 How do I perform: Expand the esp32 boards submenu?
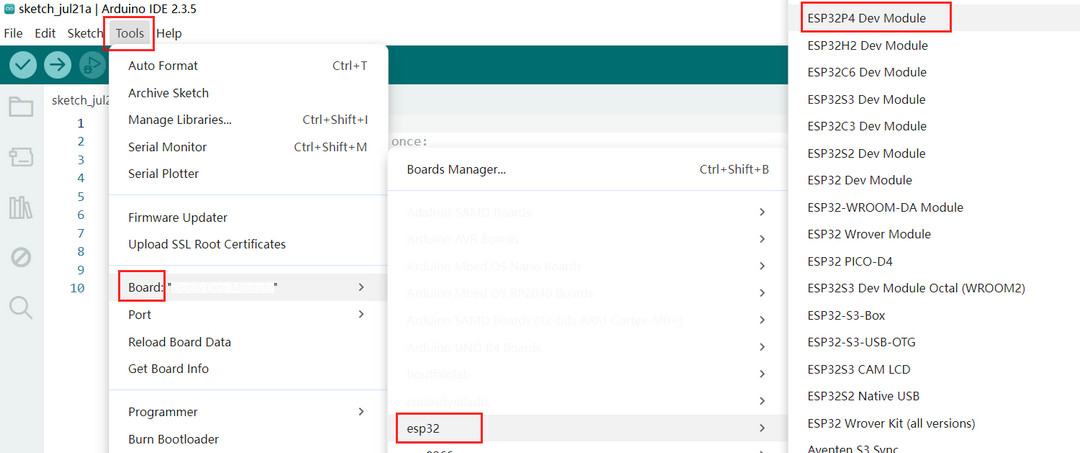point(588,428)
